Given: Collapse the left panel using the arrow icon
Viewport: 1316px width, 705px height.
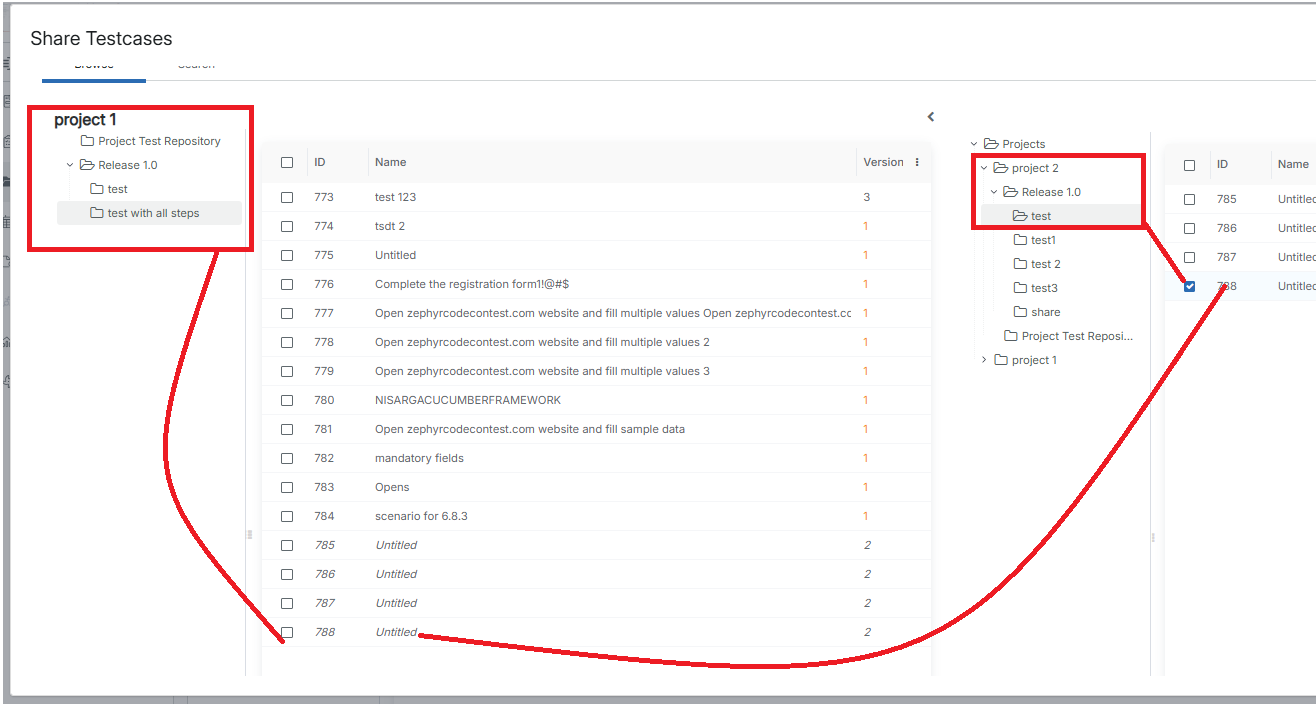Looking at the screenshot, I should 931,117.
